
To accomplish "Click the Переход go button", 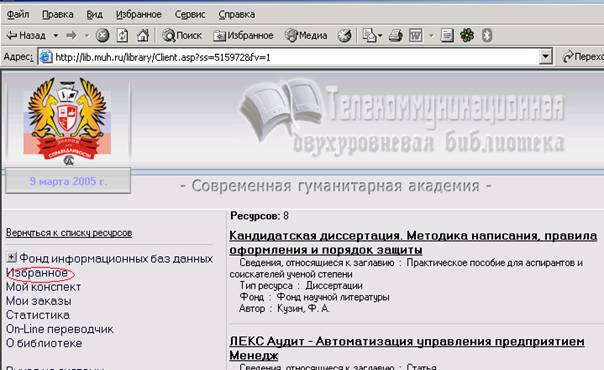I will (583, 57).
